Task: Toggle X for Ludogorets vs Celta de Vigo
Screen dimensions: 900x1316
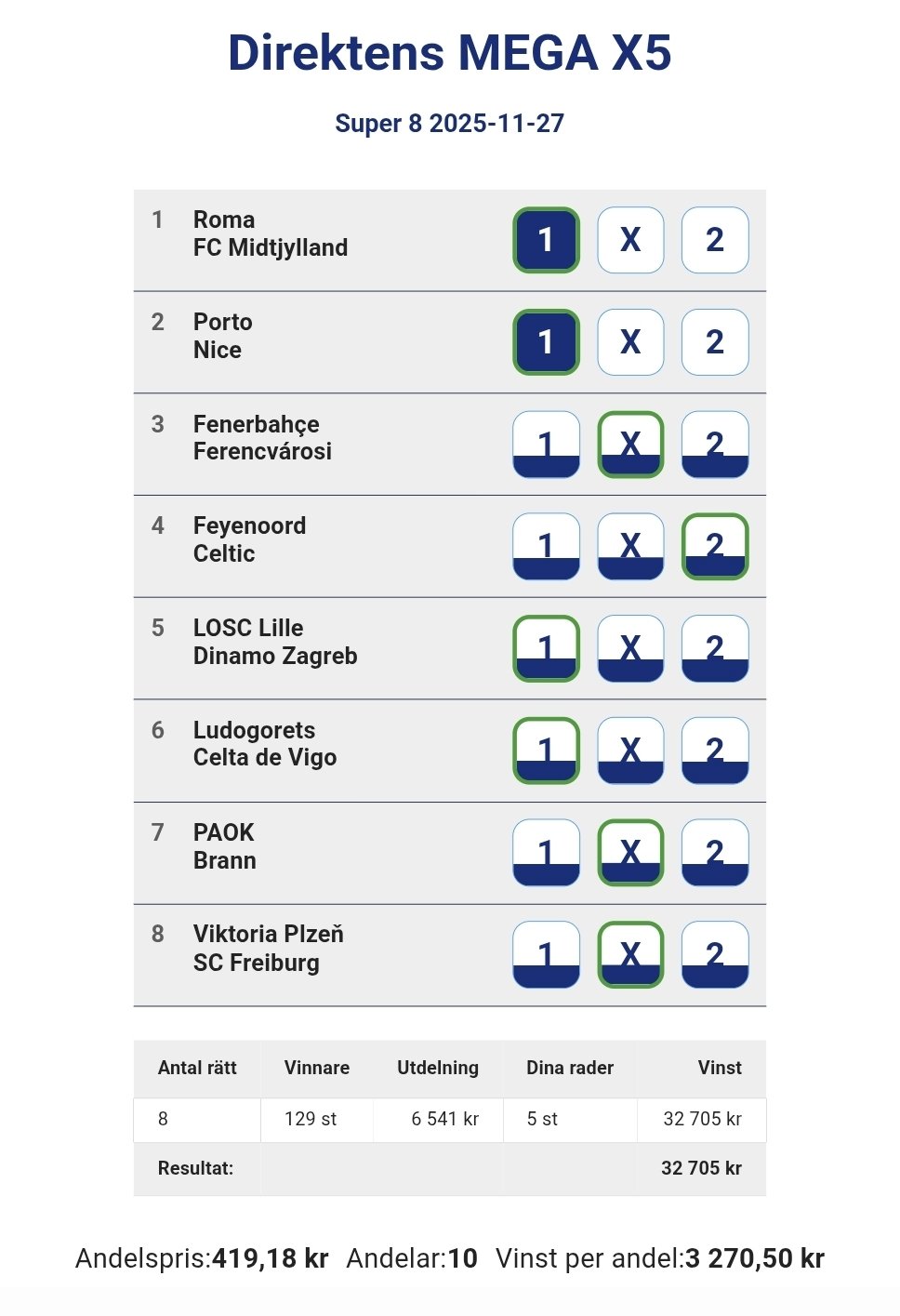Action: tap(630, 751)
